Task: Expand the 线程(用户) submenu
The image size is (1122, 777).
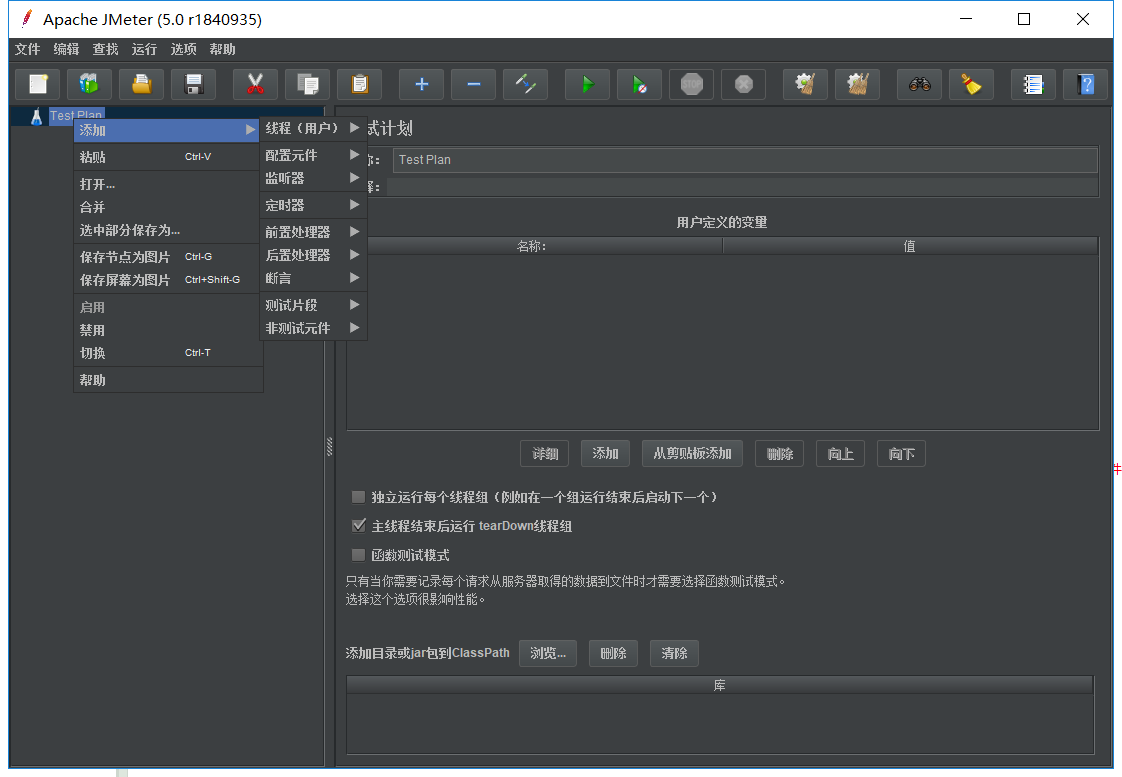Action: [x=313, y=128]
